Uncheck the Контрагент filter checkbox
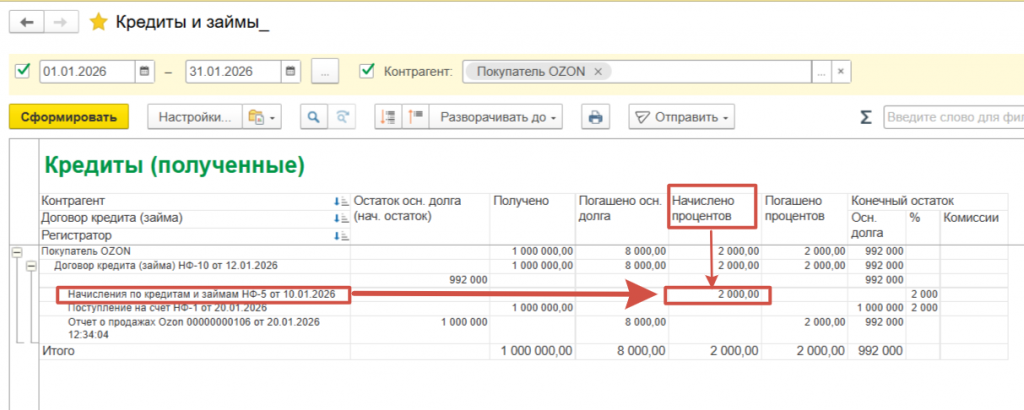The width and height of the screenshot is (1024, 410). (367, 71)
